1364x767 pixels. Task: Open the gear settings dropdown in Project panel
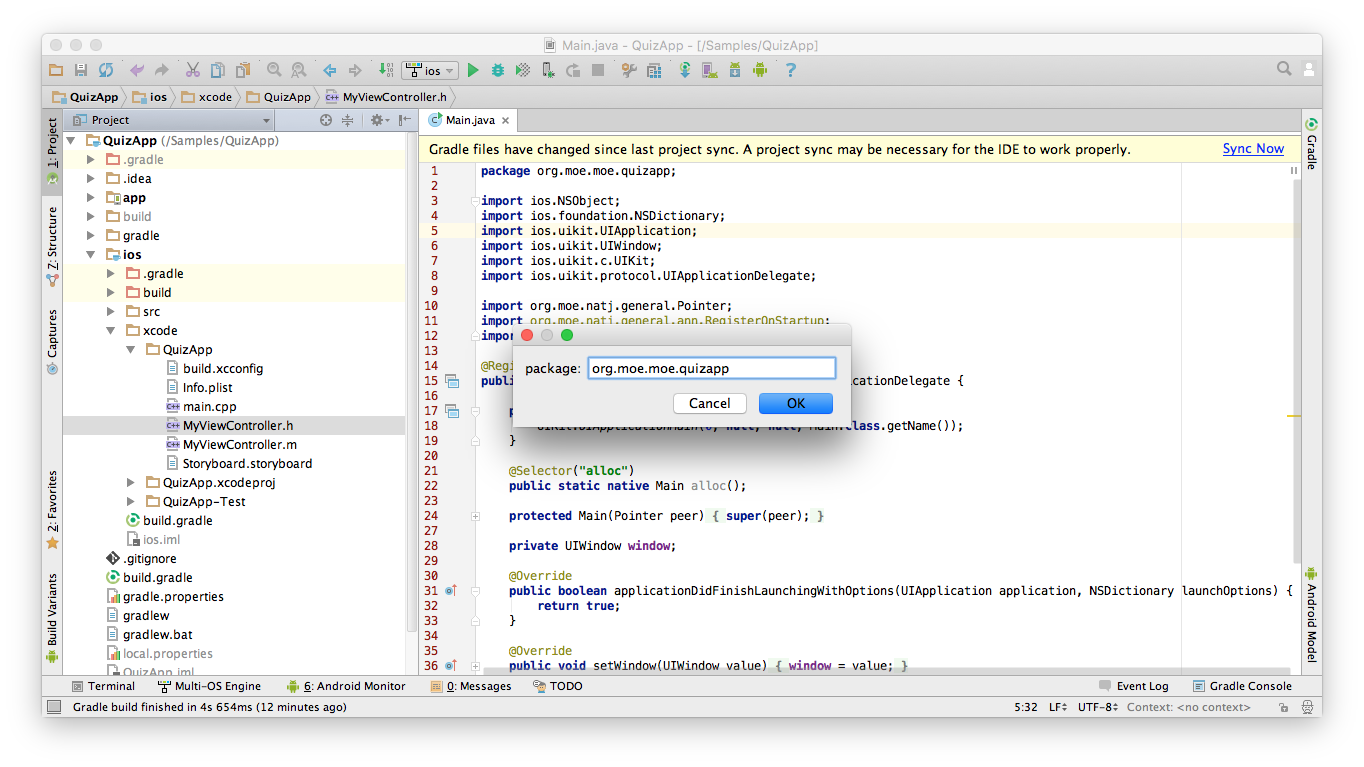(x=379, y=120)
